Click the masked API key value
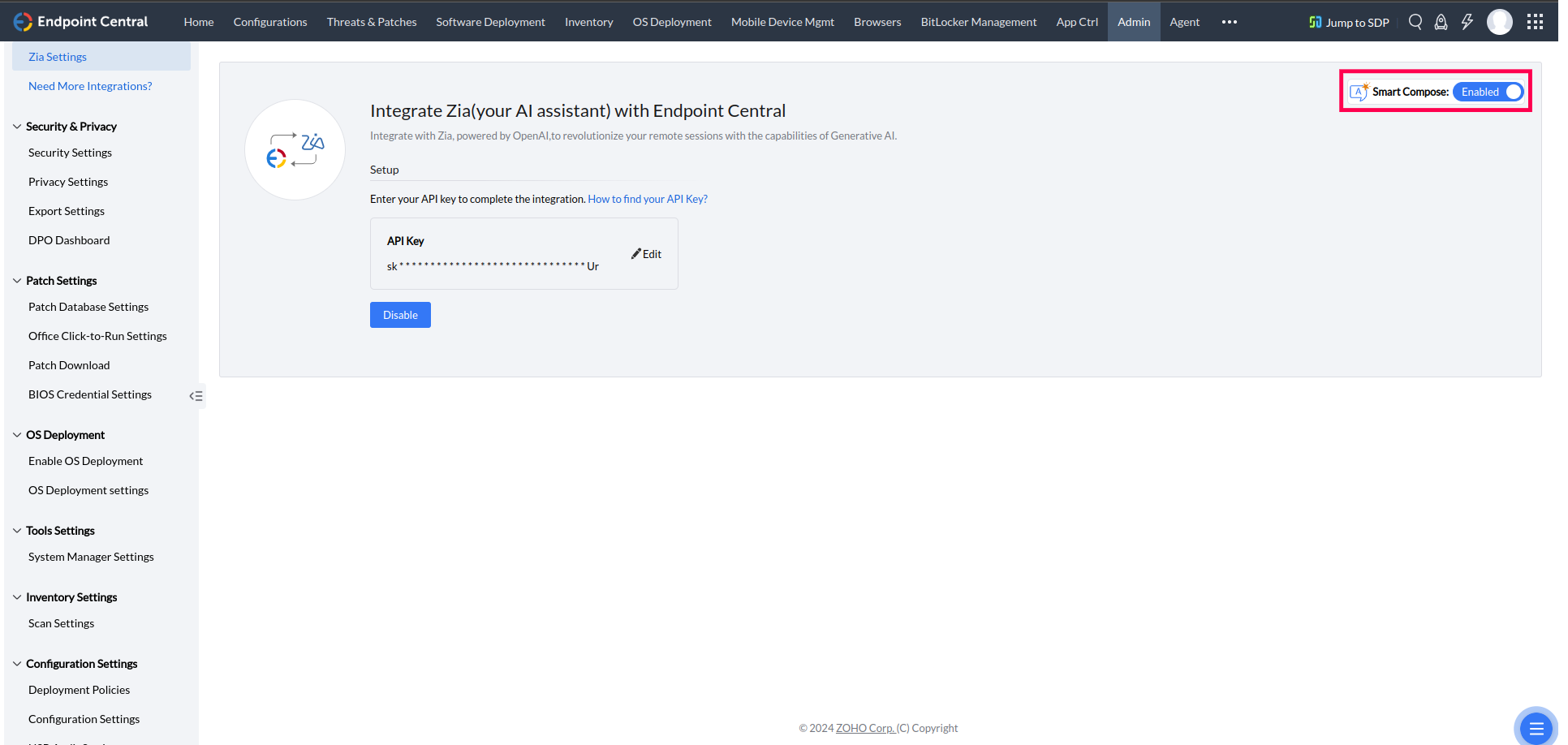 493,266
